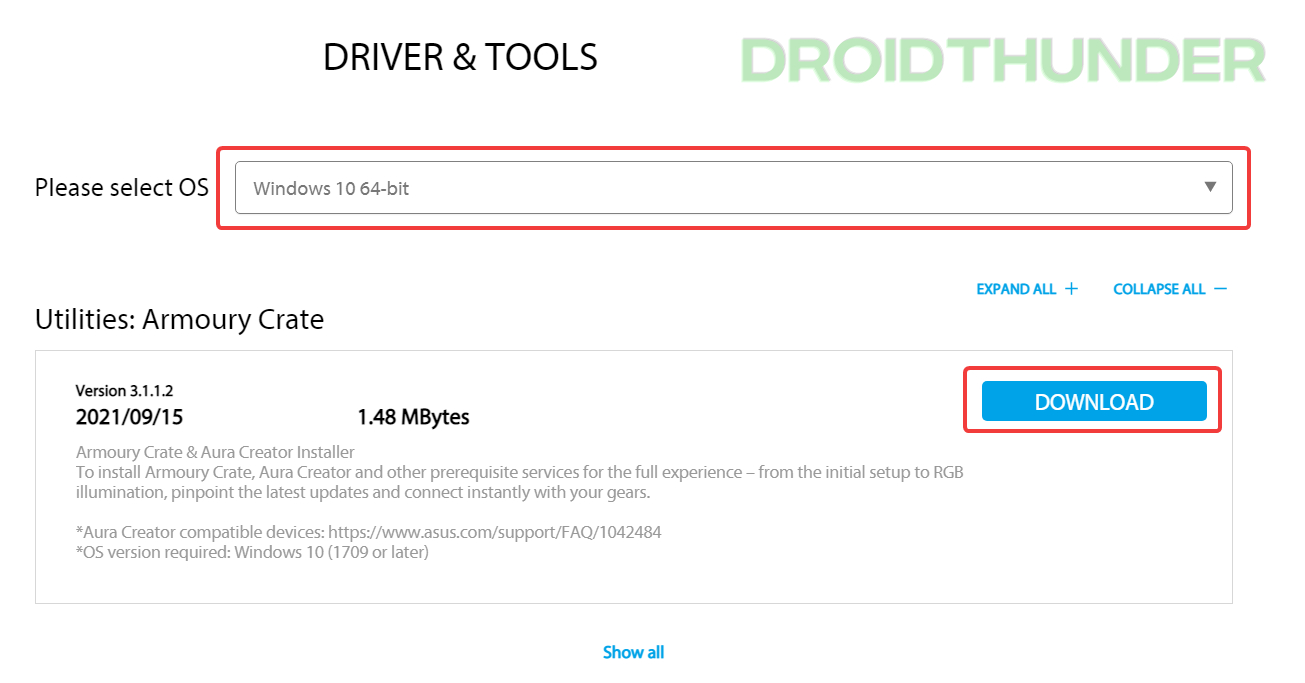The height and width of the screenshot is (683, 1305).
Task: Expand all driver sections via EXPAND ALL text
Action: coord(1016,289)
